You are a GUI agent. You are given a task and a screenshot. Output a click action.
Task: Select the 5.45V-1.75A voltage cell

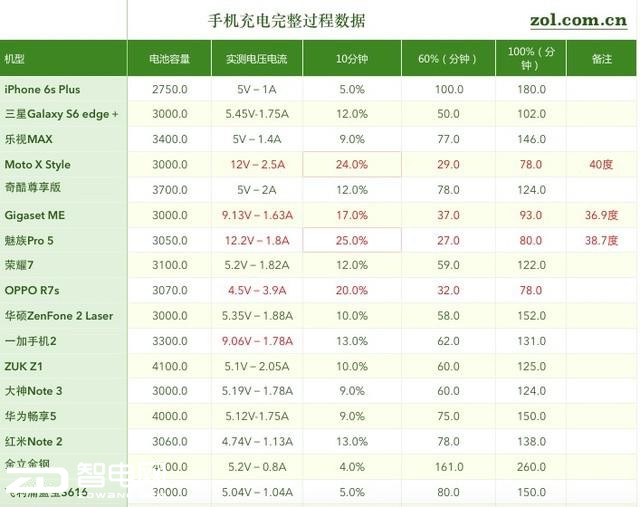[x=257, y=114]
